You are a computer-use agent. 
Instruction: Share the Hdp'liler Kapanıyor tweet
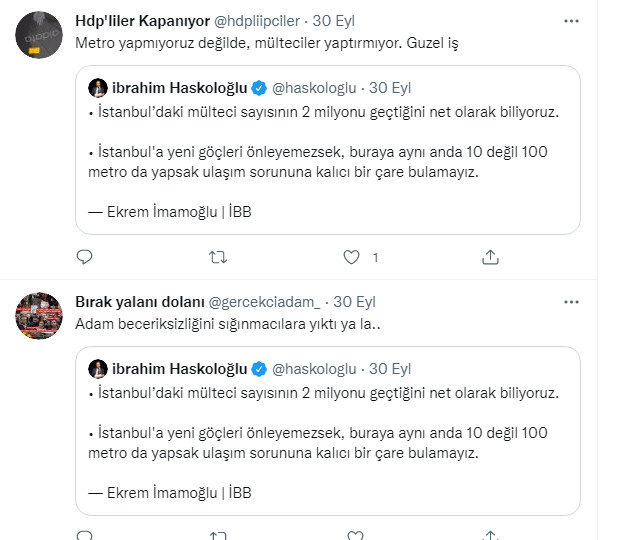click(490, 257)
